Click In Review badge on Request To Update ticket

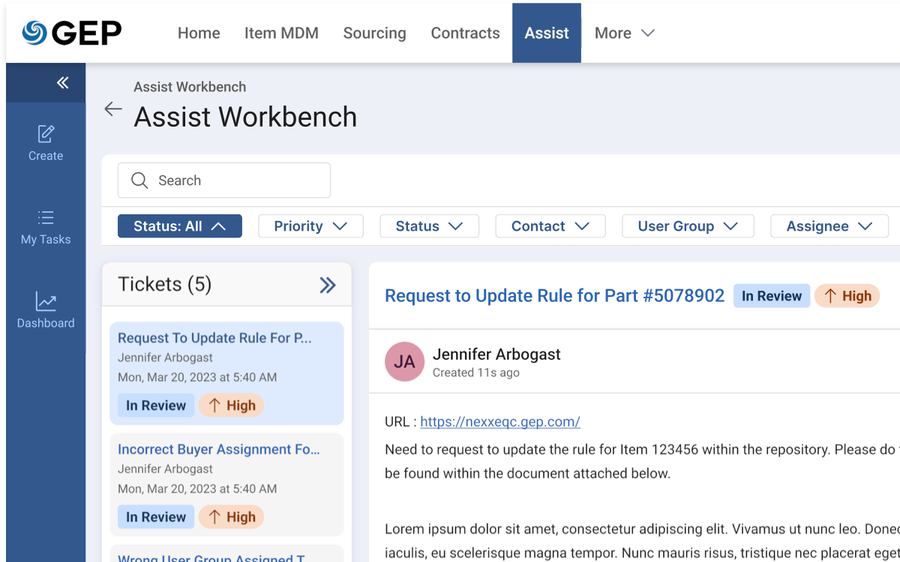156,405
